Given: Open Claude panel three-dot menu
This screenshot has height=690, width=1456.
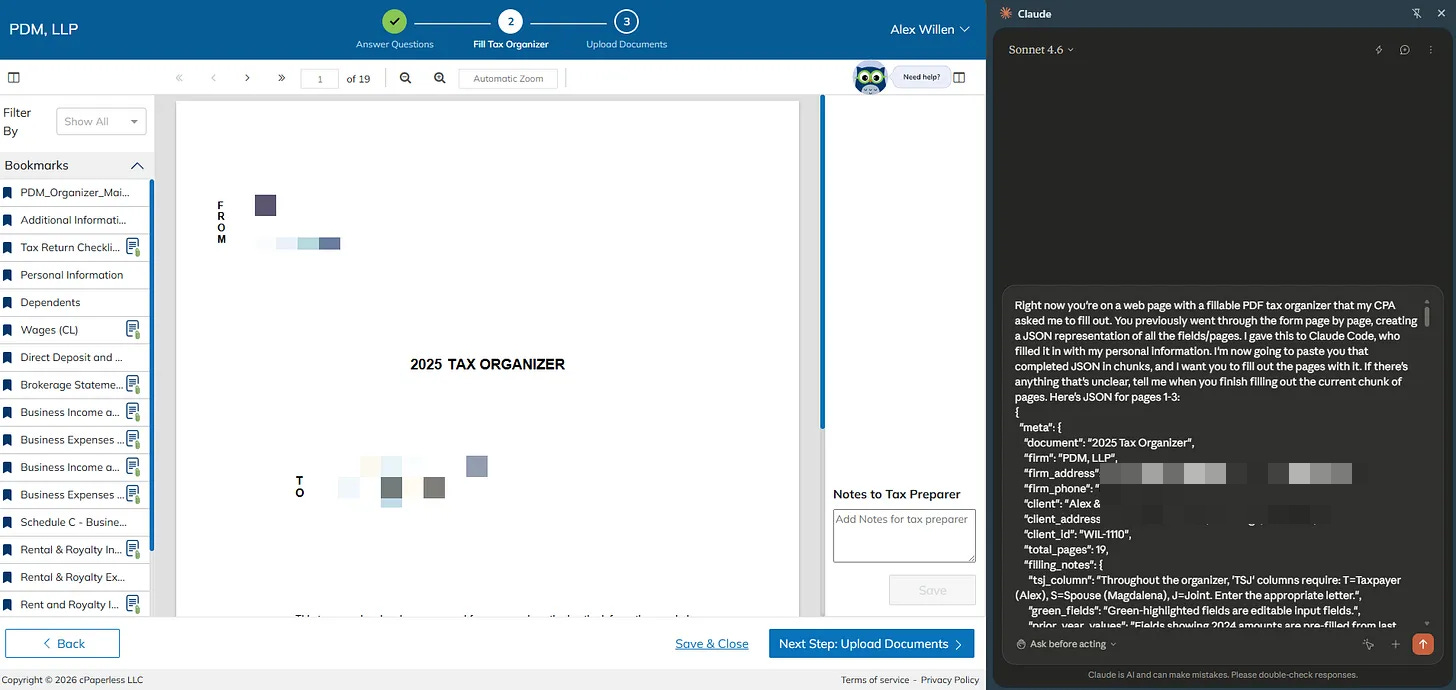Looking at the screenshot, I should tap(1430, 50).
